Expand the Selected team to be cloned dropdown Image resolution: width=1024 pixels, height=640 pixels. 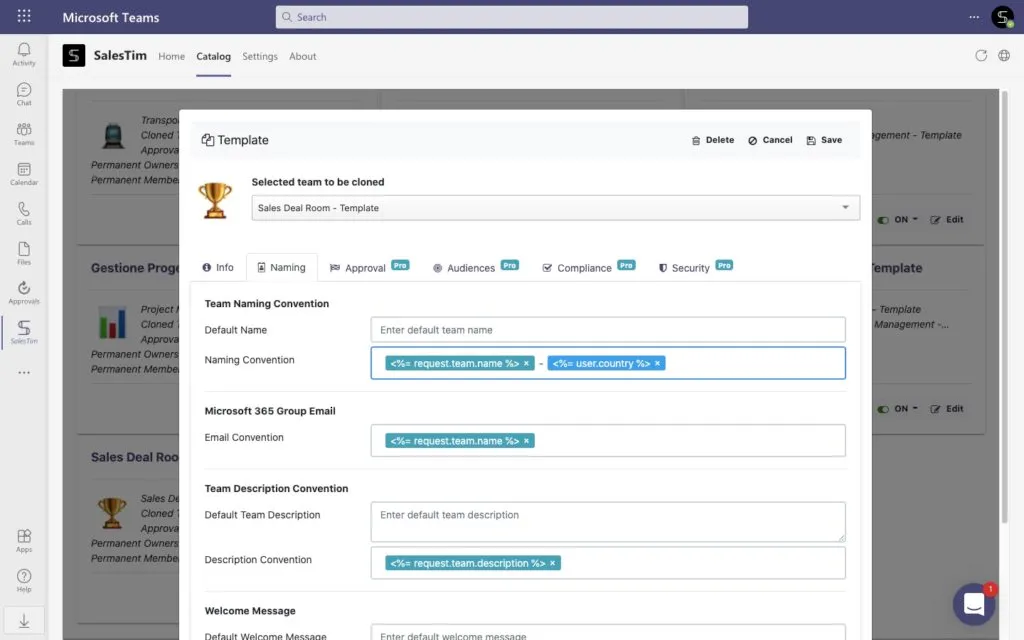point(845,208)
